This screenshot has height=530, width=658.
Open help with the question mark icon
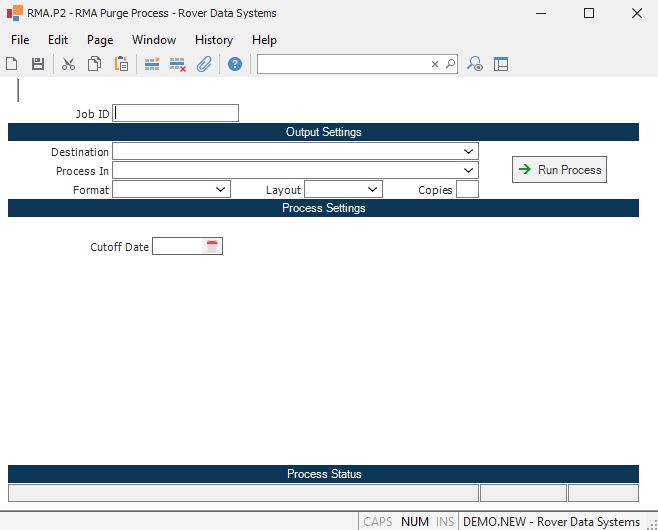235,64
